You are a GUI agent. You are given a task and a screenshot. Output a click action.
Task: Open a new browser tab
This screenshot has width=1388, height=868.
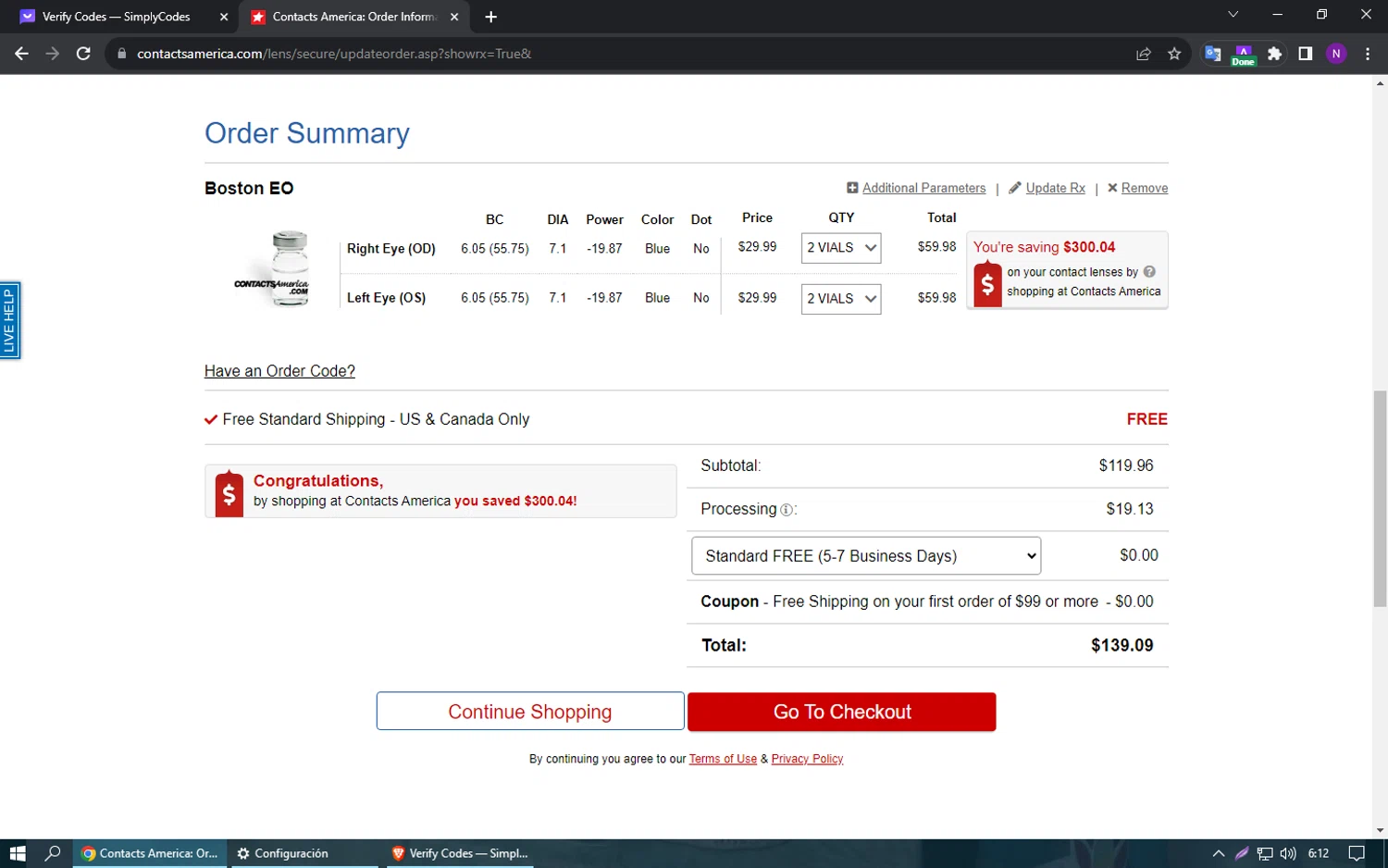coord(490,17)
